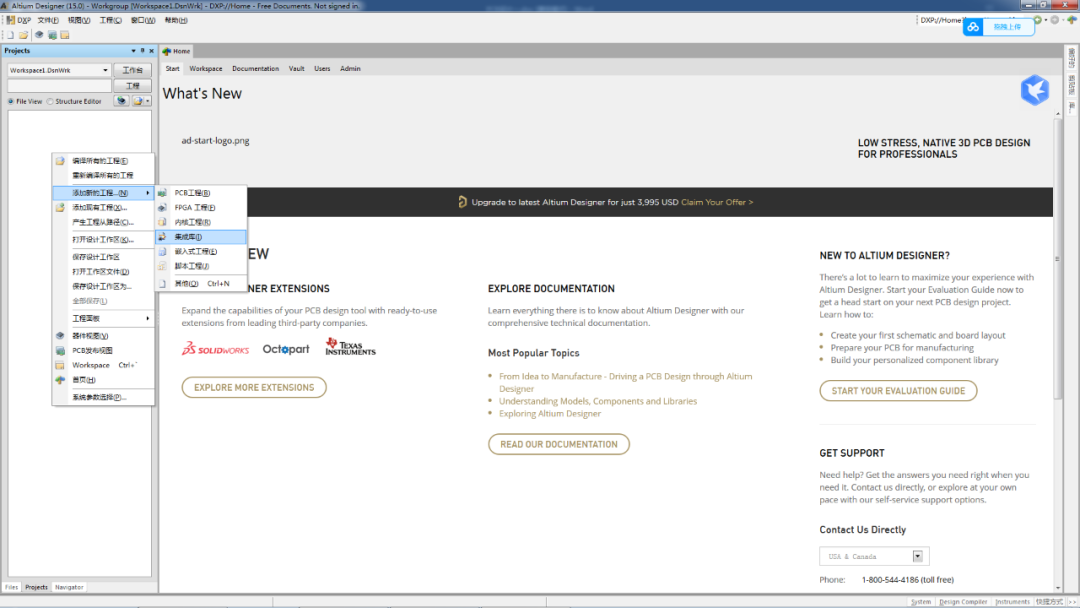Viewport: 1080px width, 608px height.
Task: Select 其他 Ctrl+N in the submenu
Action: click(201, 283)
